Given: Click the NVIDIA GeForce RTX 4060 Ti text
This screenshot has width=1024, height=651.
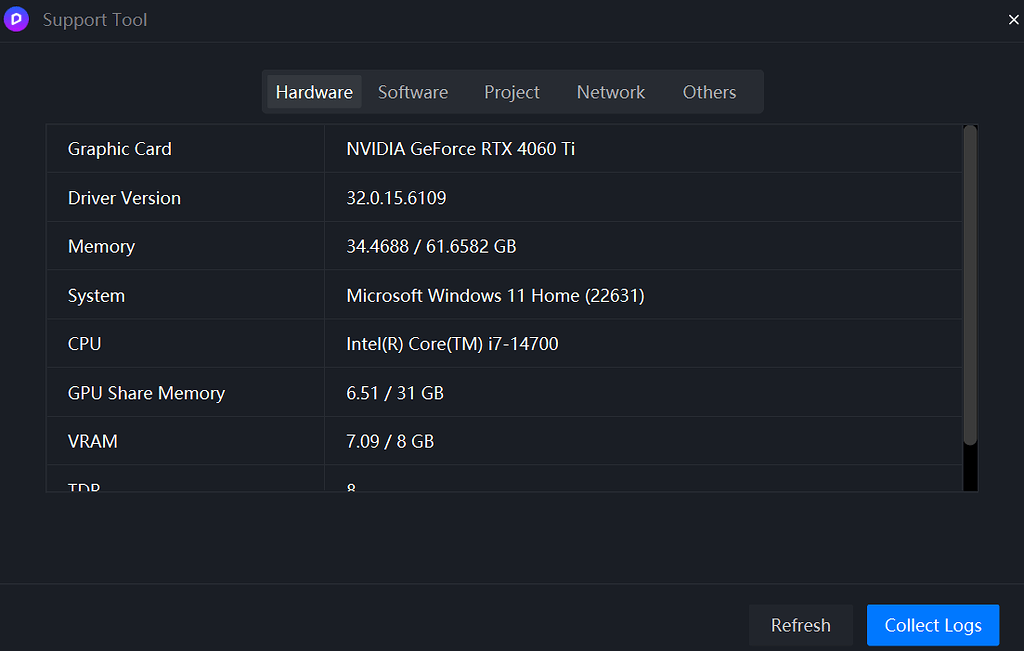Looking at the screenshot, I should pyautogui.click(x=460, y=148).
